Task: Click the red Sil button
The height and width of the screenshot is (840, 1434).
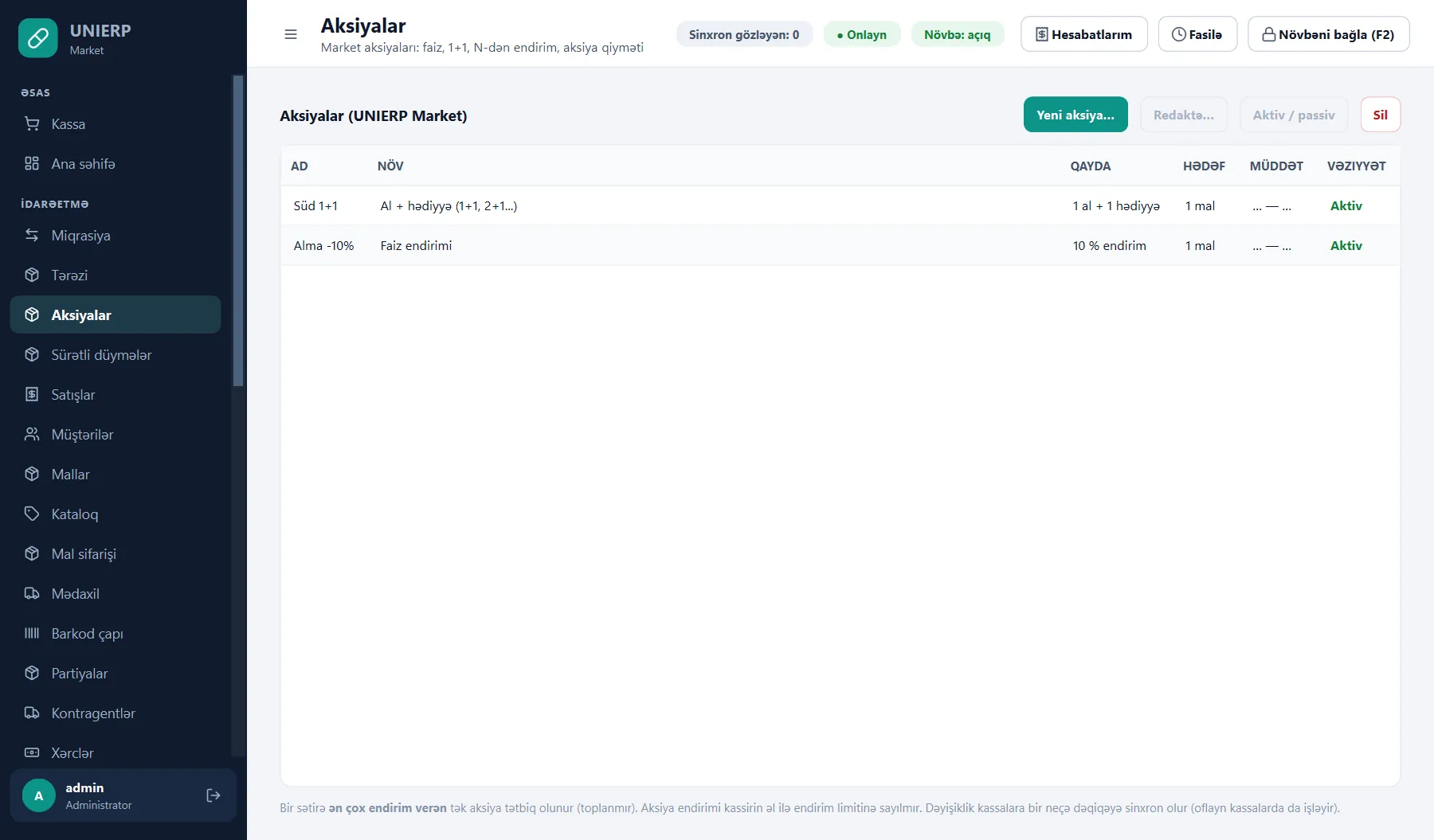Action: tap(1381, 115)
